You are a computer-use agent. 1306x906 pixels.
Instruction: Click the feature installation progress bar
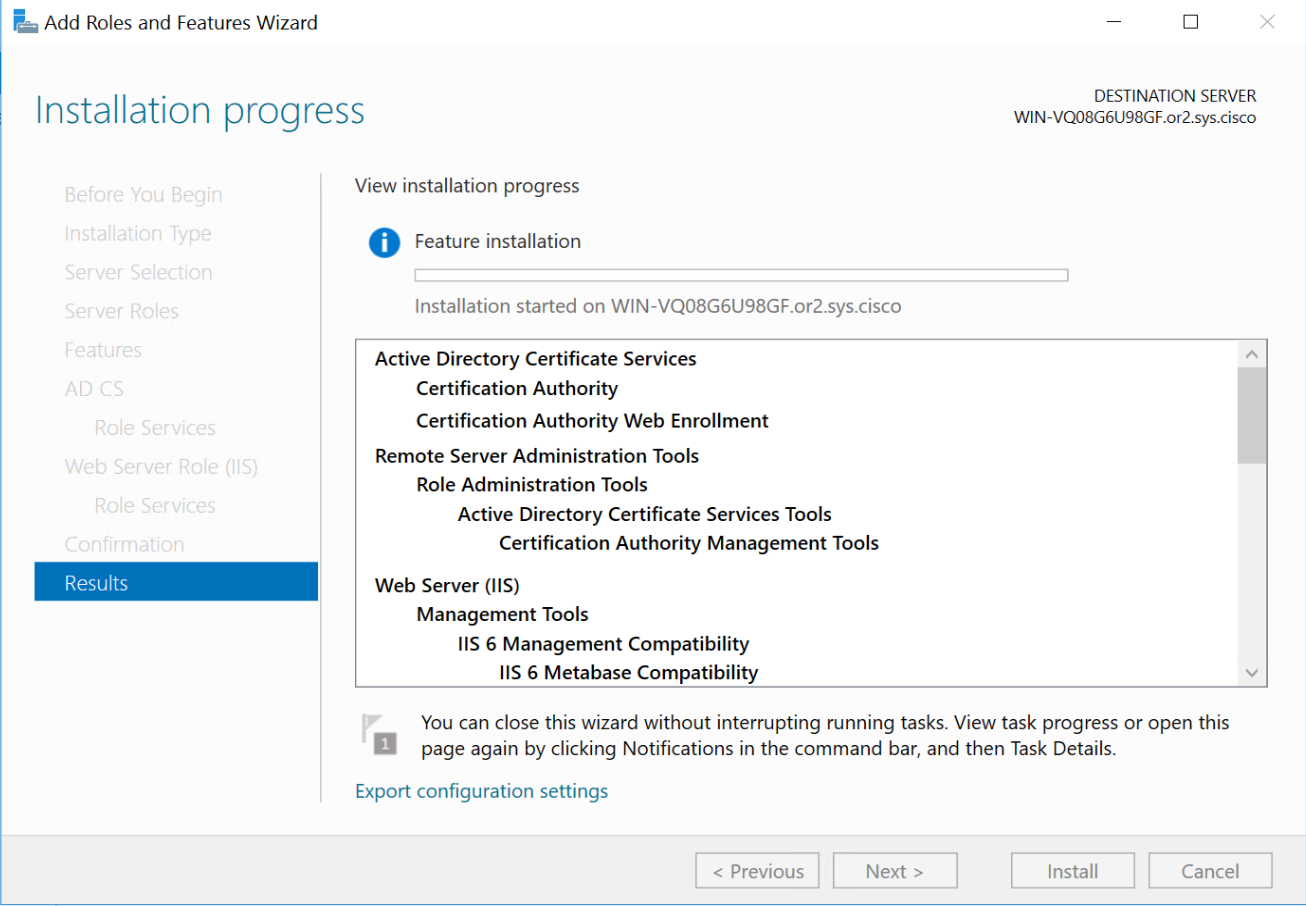coord(741,275)
